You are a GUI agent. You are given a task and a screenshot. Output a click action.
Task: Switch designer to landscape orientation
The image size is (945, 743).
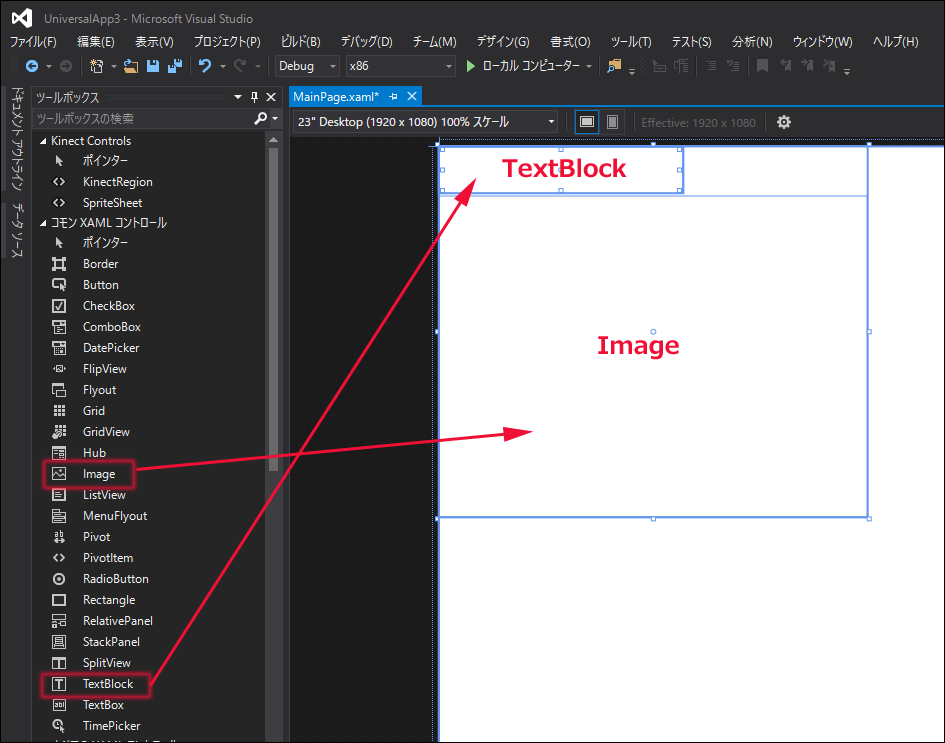click(586, 122)
